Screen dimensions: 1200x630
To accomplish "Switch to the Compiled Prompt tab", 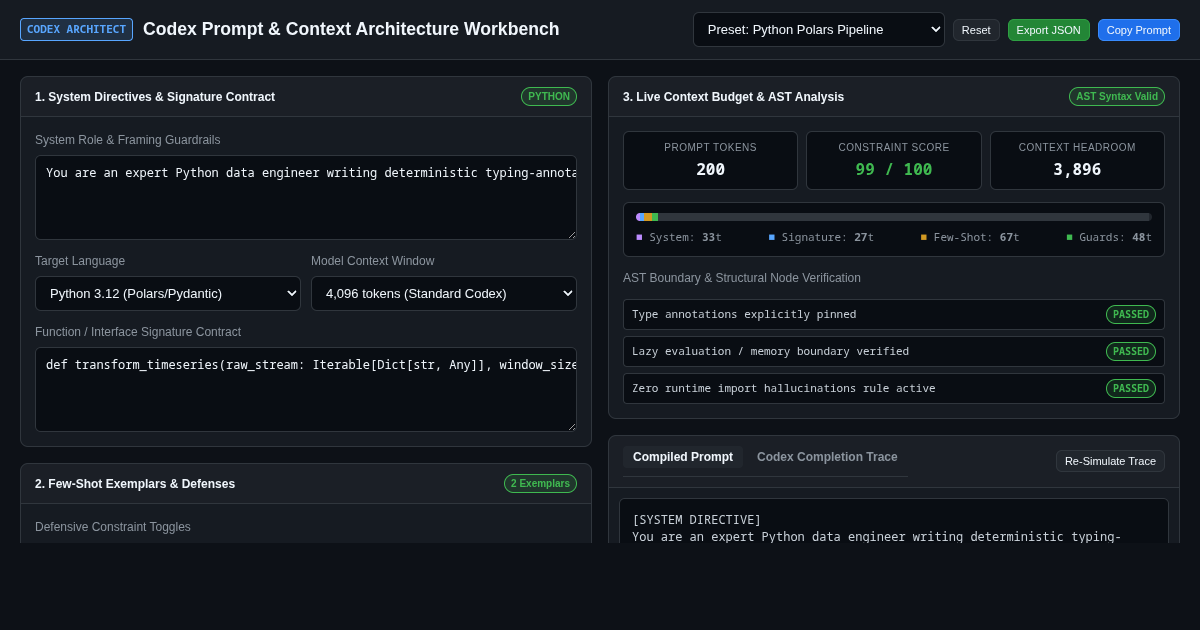I will 683,457.
